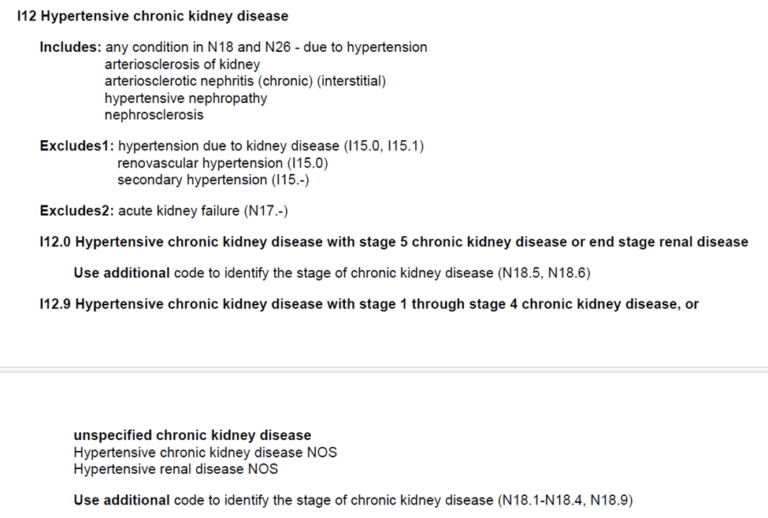This screenshot has height=518, width=768.
Task: Click unspecified chronic kidney disease bold text
Action: (192, 435)
